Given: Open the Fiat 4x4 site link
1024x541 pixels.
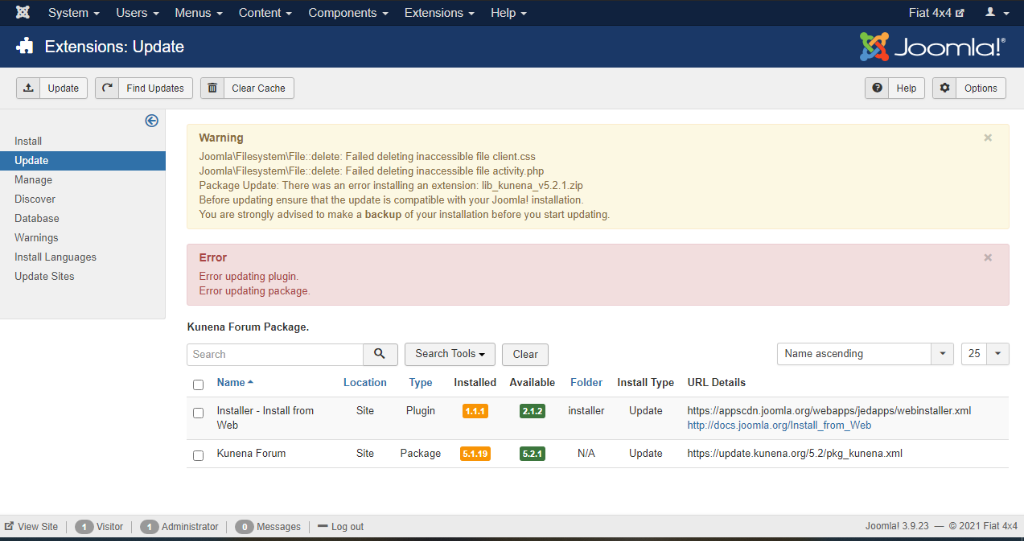Looking at the screenshot, I should pos(936,13).
